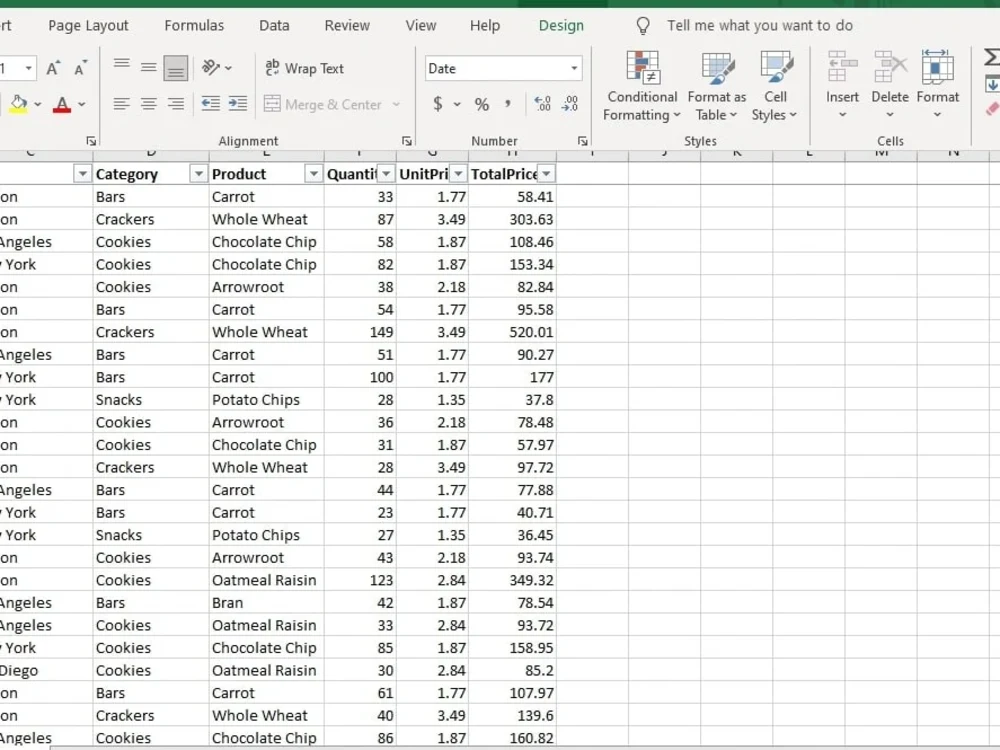Click Tell me what you want search
Screen dimensions: 1000x750
760,26
